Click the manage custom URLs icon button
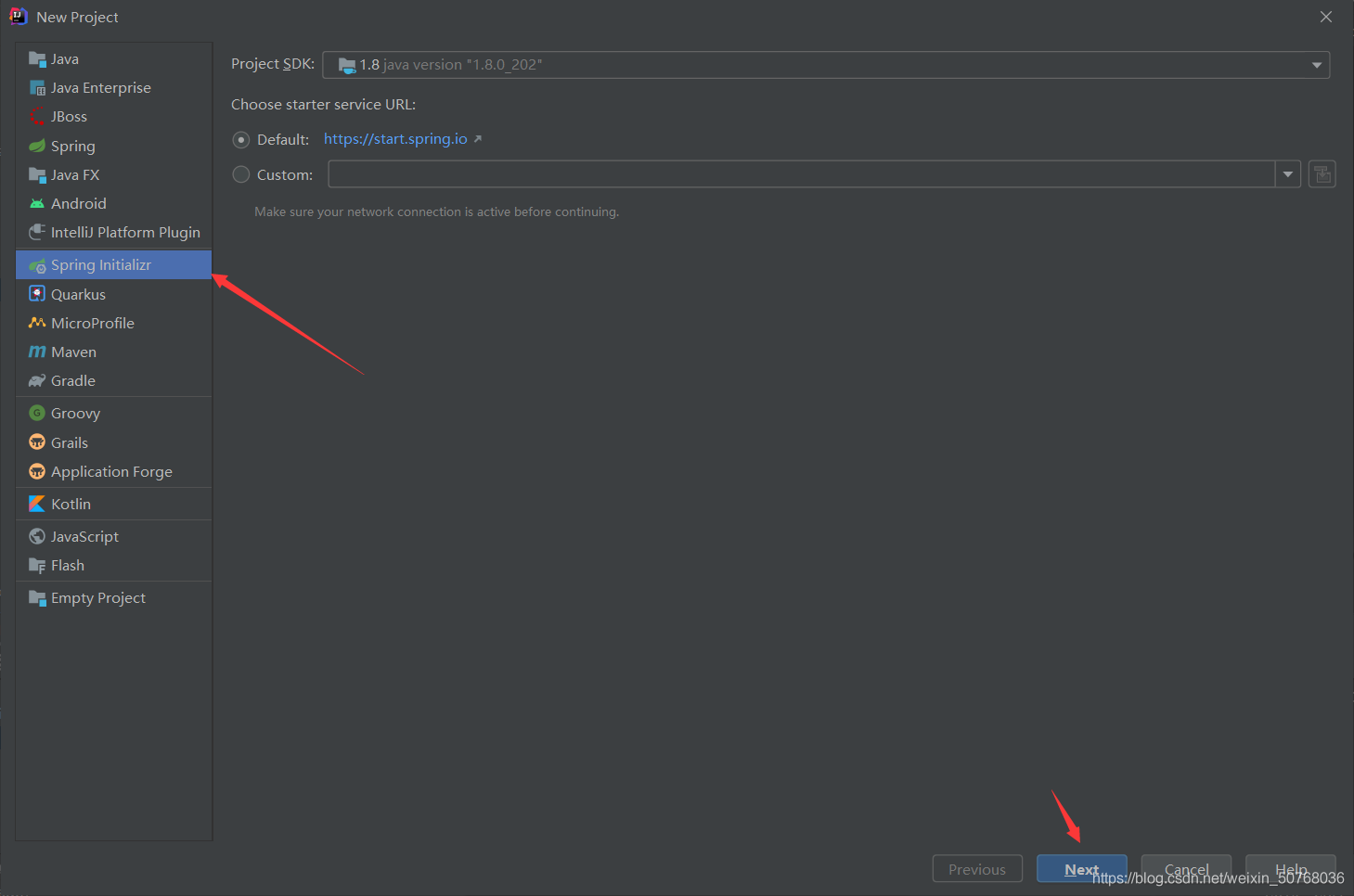 pyautogui.click(x=1322, y=174)
